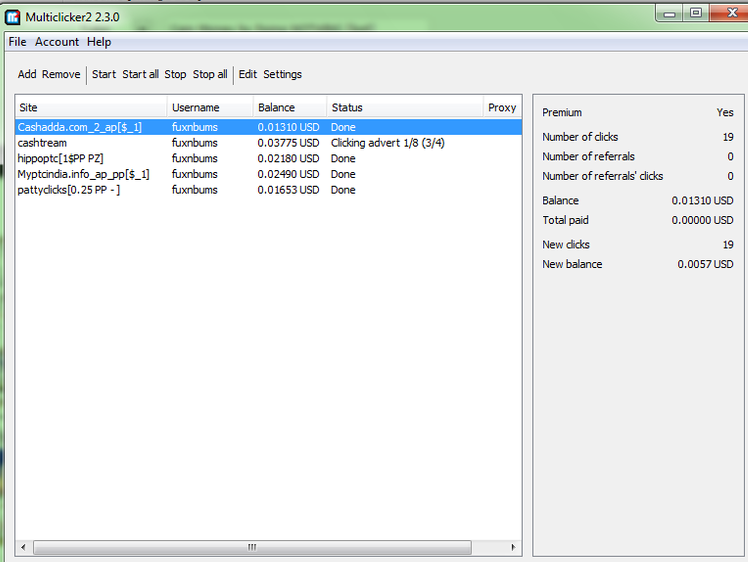Viewport: 748px width, 562px height.
Task: Select the cashtream site row
Action: 269,143
